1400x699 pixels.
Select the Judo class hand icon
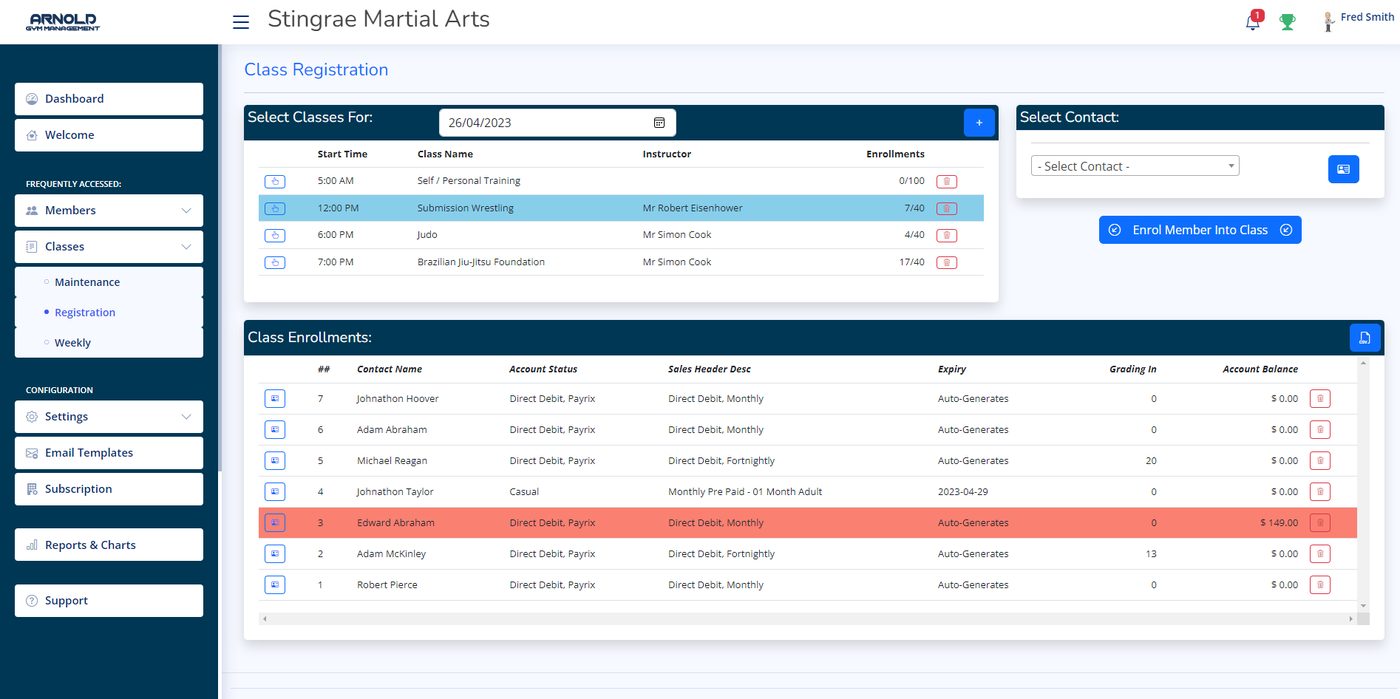(x=275, y=235)
